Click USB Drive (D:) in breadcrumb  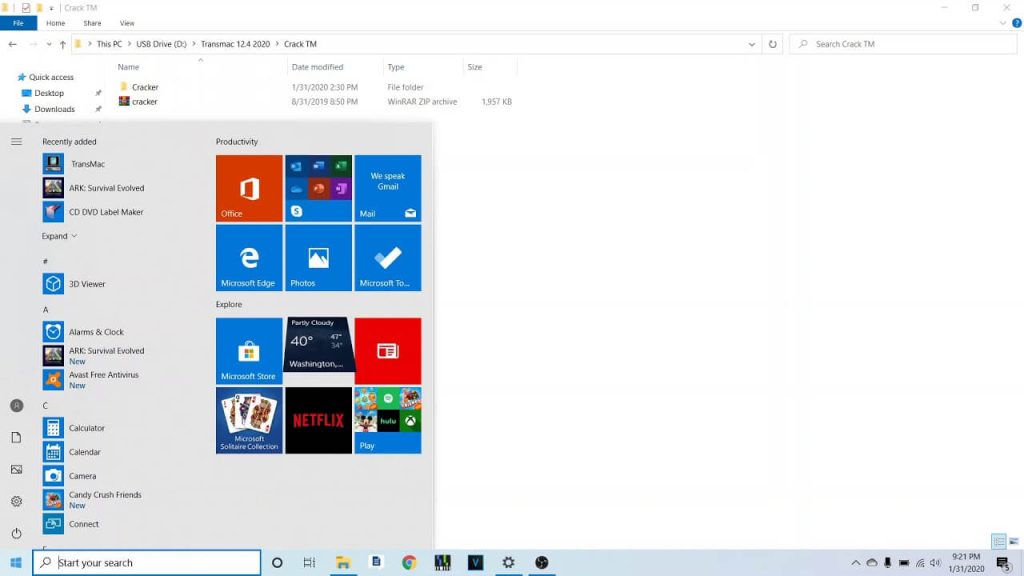tap(161, 44)
